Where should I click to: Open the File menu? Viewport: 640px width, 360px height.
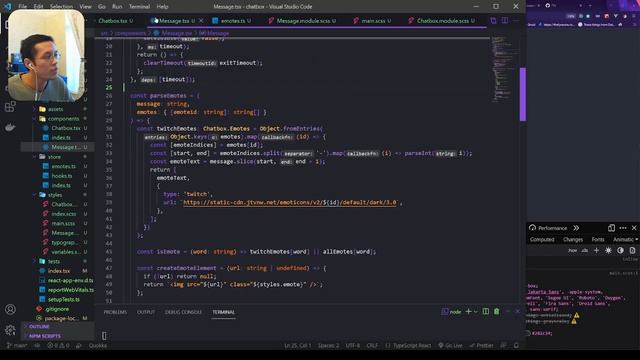tap(22, 7)
